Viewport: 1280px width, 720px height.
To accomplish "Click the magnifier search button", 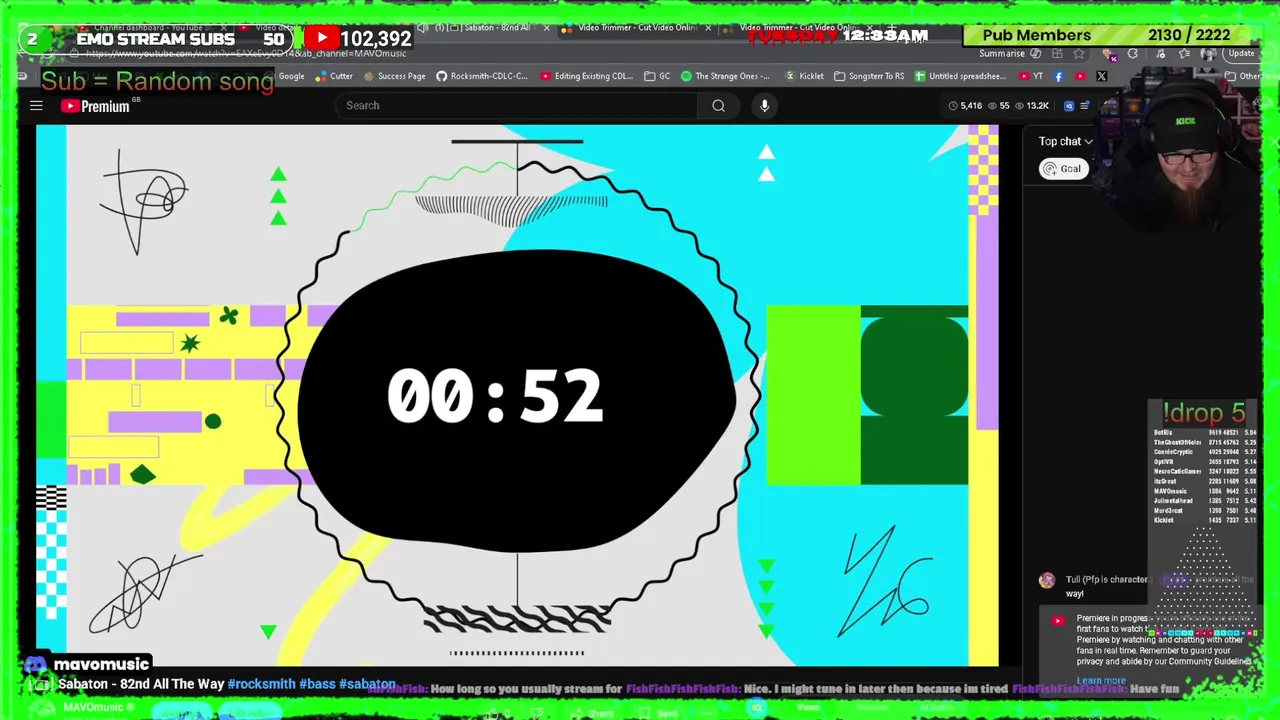I will click(x=718, y=105).
